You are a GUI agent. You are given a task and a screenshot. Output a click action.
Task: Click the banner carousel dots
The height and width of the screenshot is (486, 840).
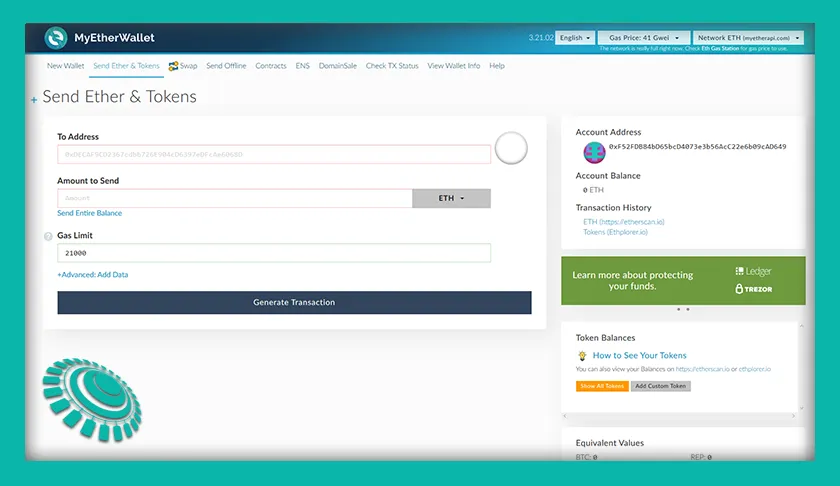coord(683,309)
